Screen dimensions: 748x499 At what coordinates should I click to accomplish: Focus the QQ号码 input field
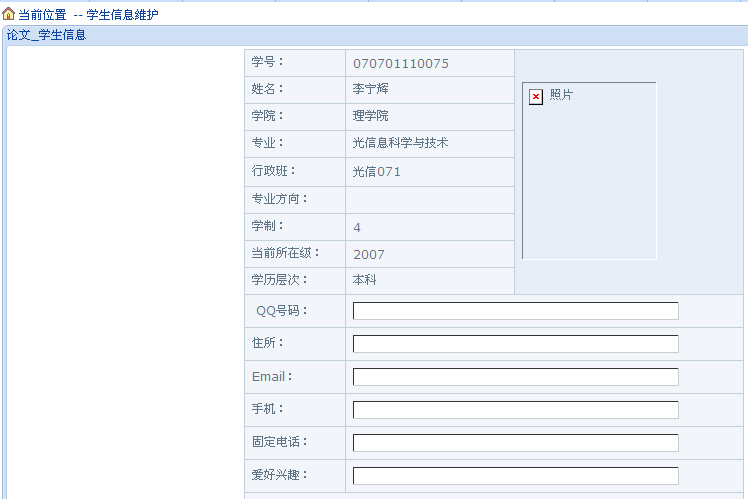[515, 311]
